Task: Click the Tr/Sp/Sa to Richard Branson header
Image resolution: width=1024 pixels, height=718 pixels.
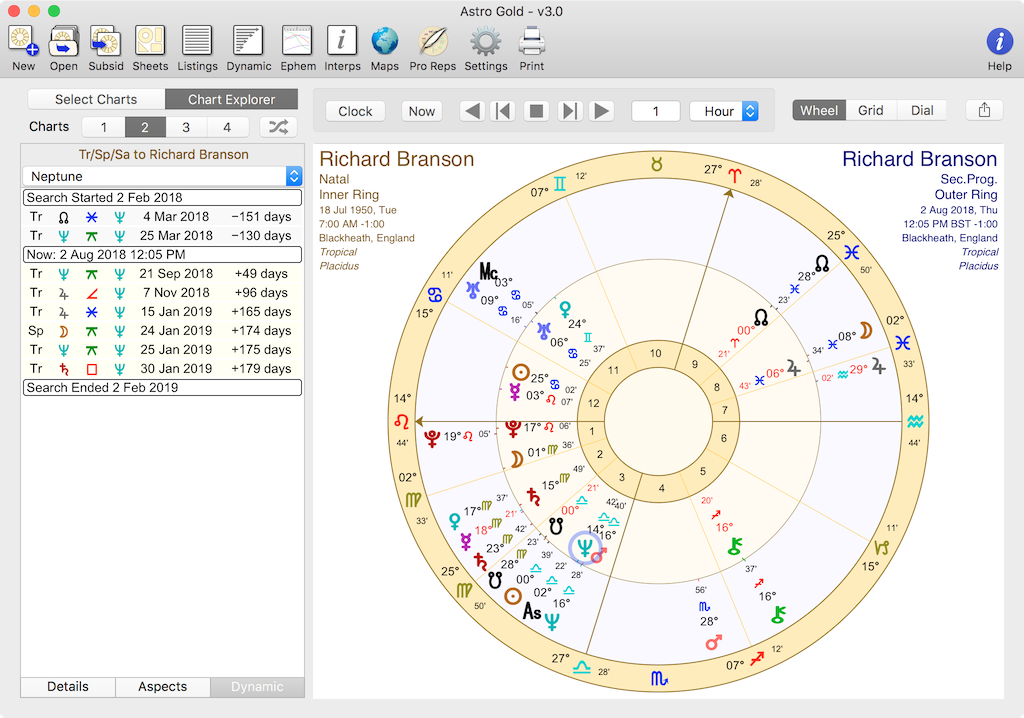Action: (x=163, y=155)
